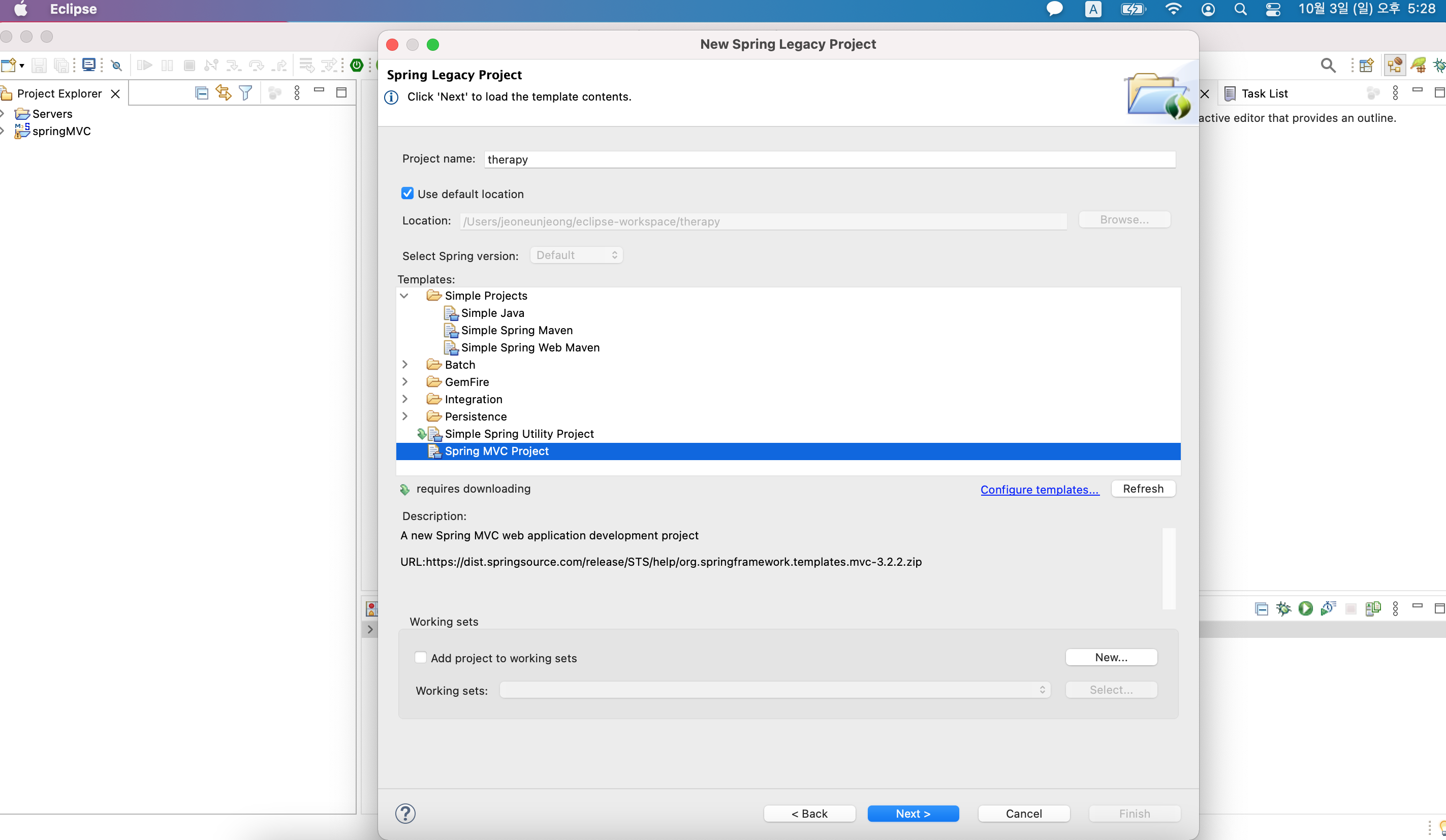Enable Add project to working sets
1446x840 pixels.
(421, 657)
